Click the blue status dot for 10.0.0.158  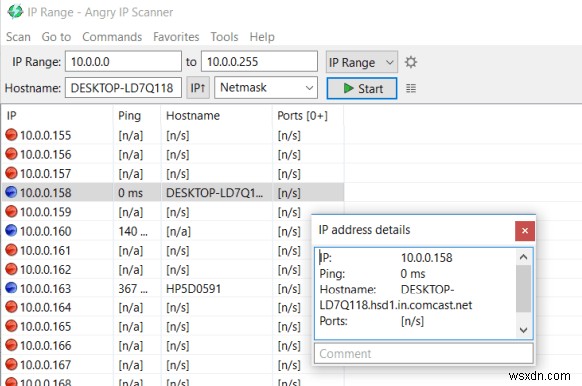pos(11,192)
